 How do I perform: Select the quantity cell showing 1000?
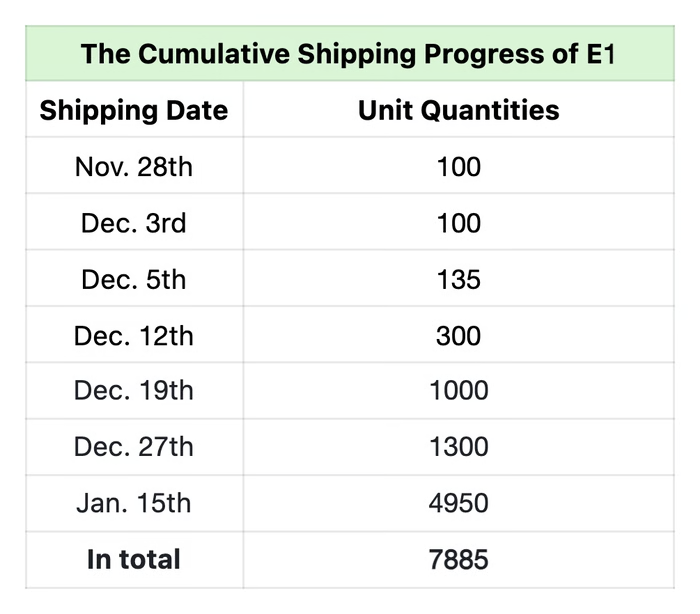pyautogui.click(x=459, y=390)
